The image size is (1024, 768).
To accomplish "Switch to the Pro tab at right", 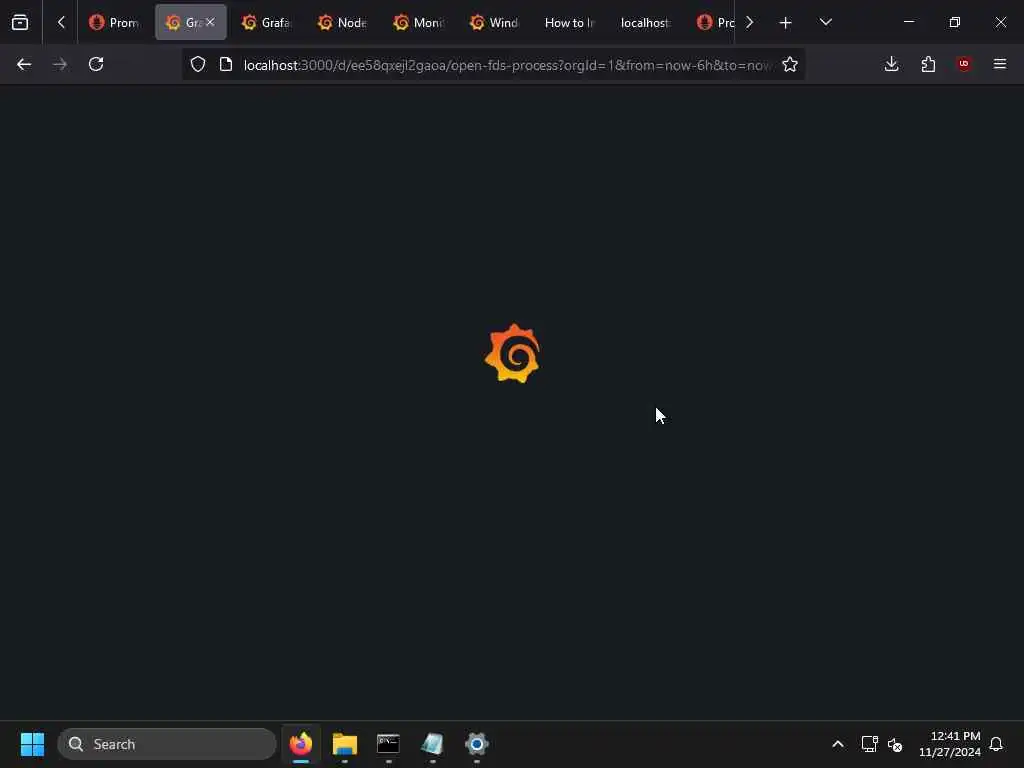I will pos(716,22).
